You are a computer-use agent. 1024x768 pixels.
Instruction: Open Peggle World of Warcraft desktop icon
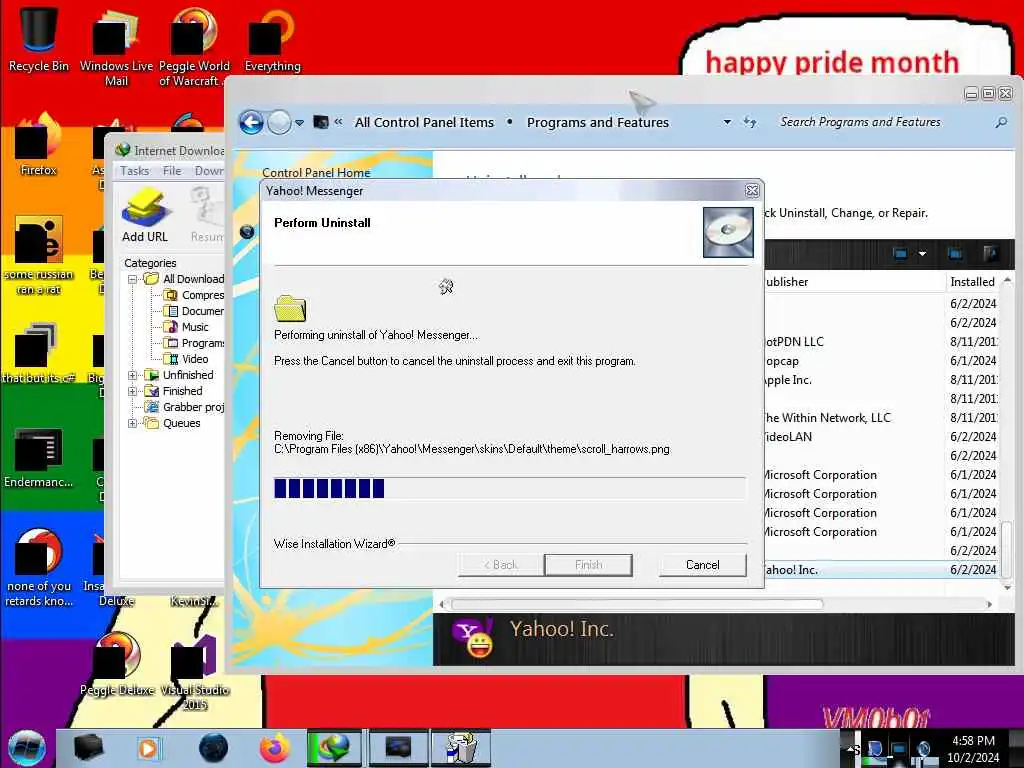pyautogui.click(x=194, y=46)
